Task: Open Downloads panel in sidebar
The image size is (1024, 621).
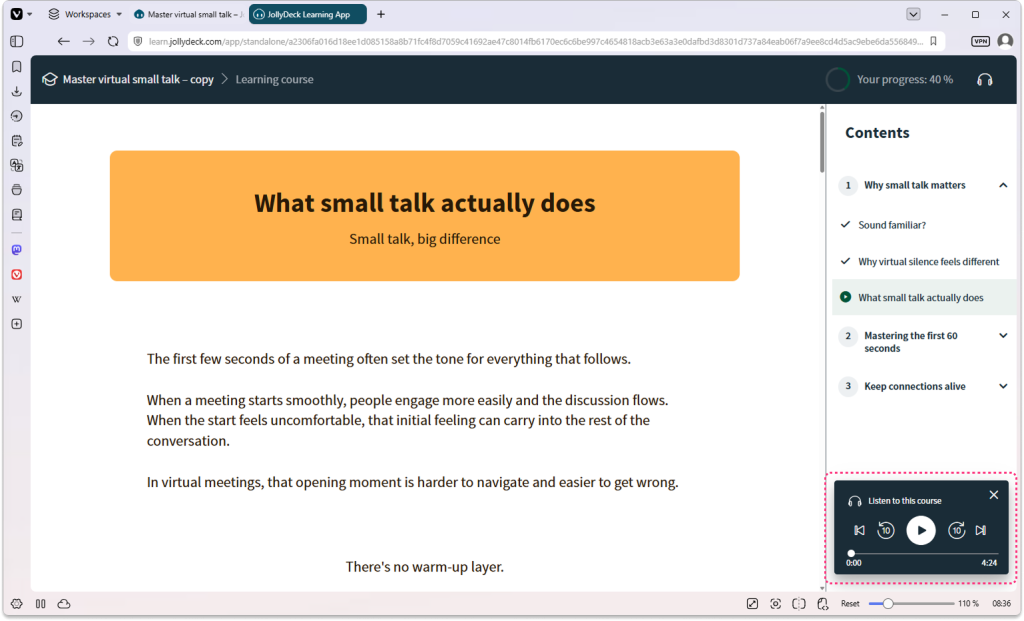Action: pos(17,91)
